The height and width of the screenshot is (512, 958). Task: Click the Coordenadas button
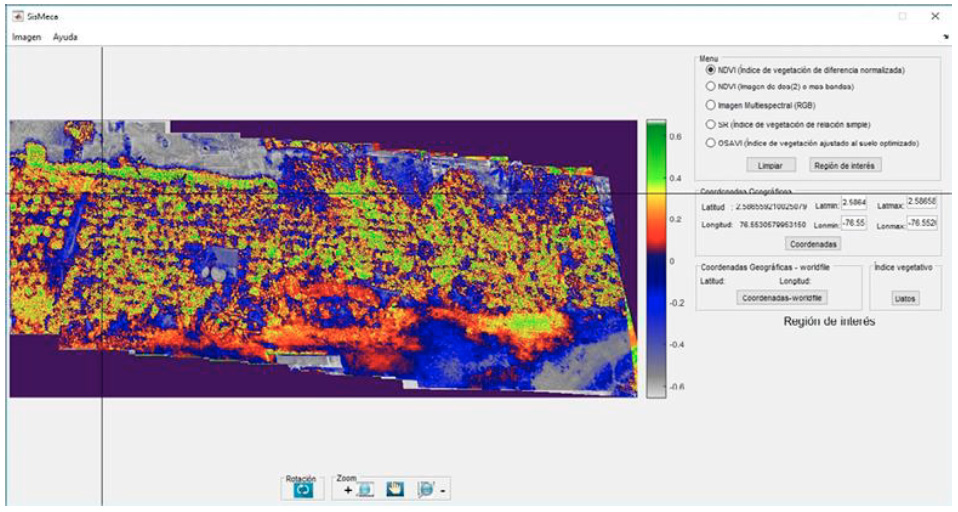pos(813,243)
